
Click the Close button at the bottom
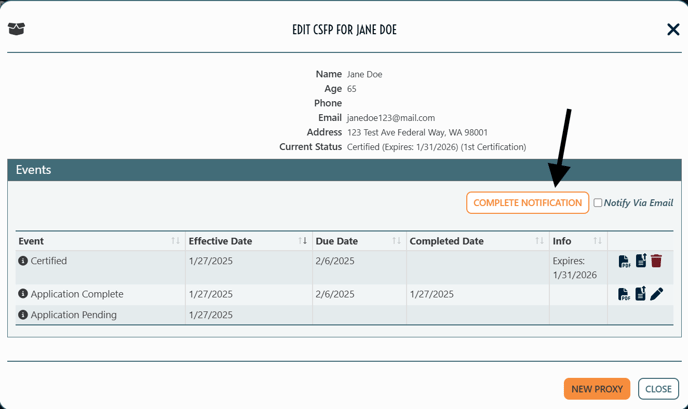(658, 389)
